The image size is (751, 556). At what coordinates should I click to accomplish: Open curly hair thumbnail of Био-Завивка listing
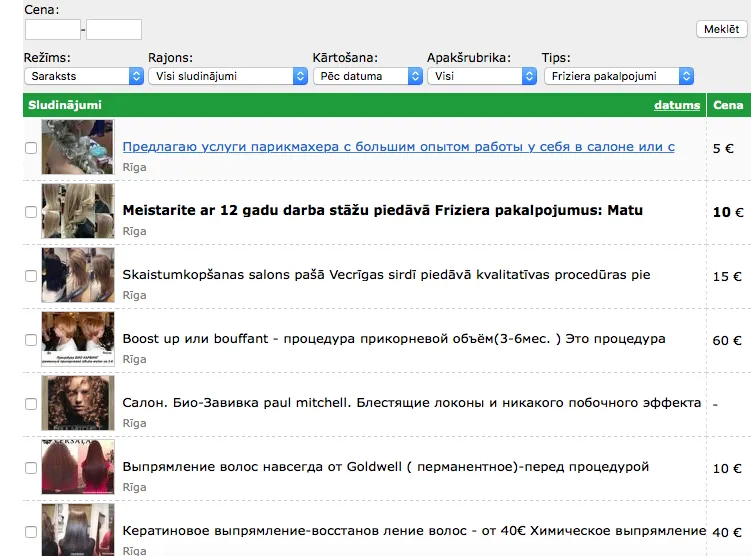pos(78,403)
